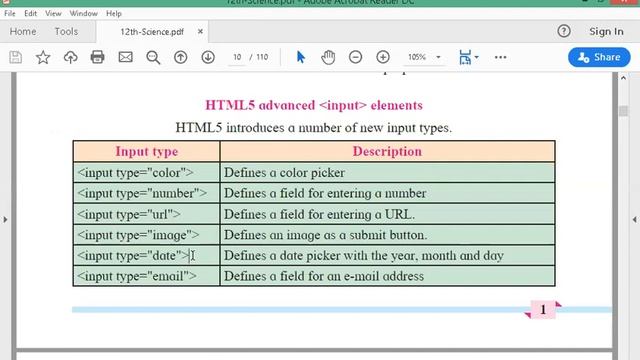The width and height of the screenshot is (640, 360).
Task: Click the total pages '110' label
Action: tap(262, 57)
